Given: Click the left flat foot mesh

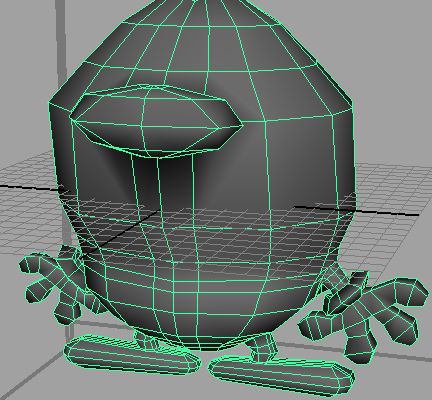Looking at the screenshot, I should click(132, 355).
